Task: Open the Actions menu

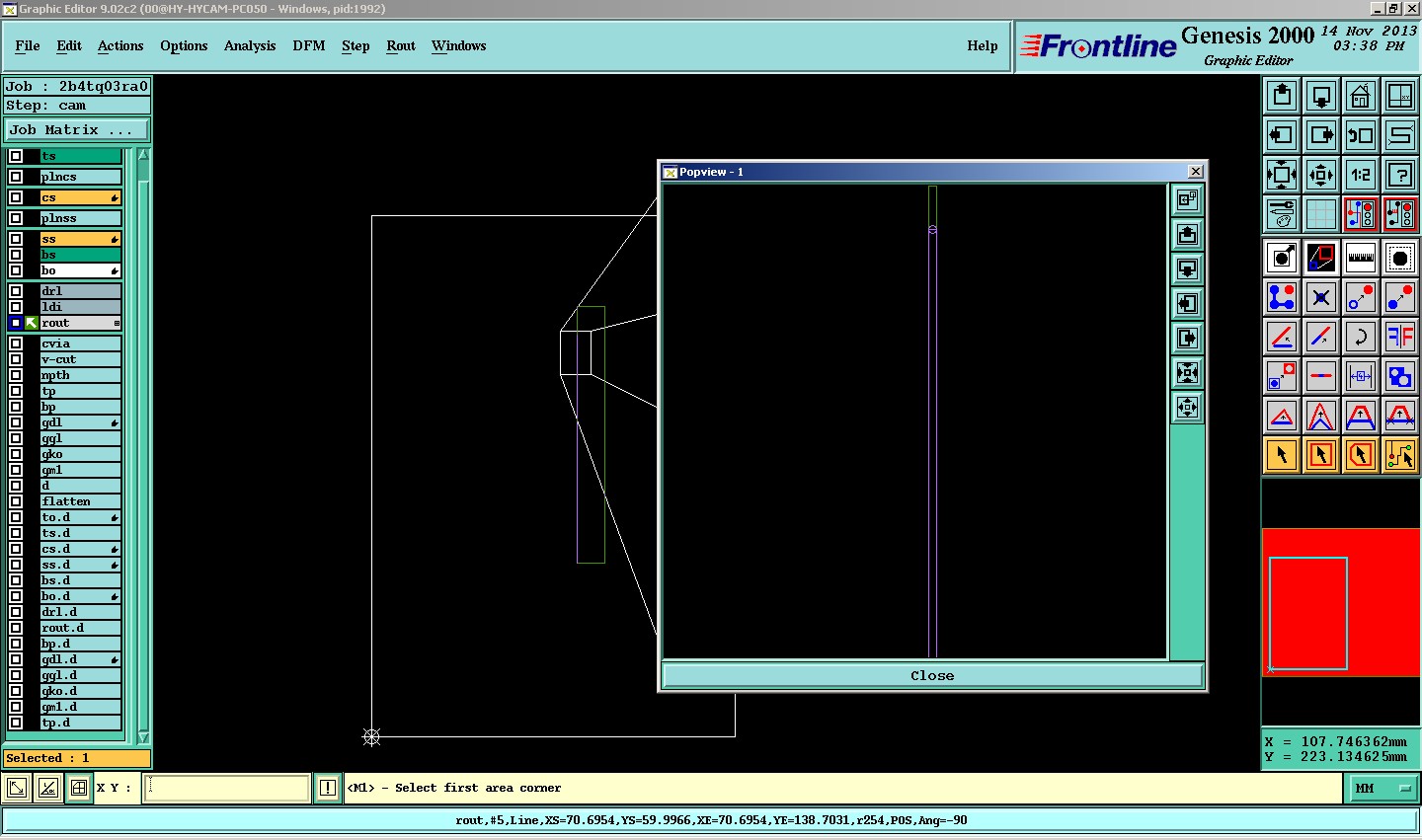Action: coord(120,45)
